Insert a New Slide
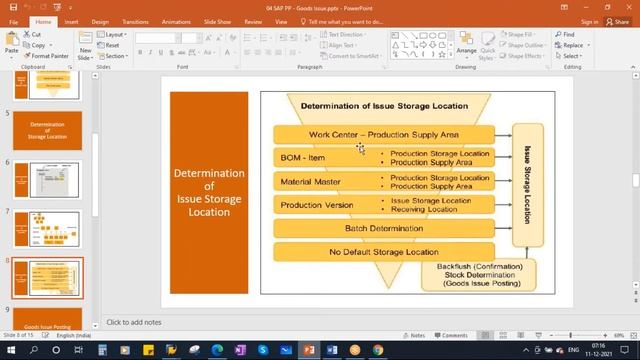The image size is (640, 360). 85,46
